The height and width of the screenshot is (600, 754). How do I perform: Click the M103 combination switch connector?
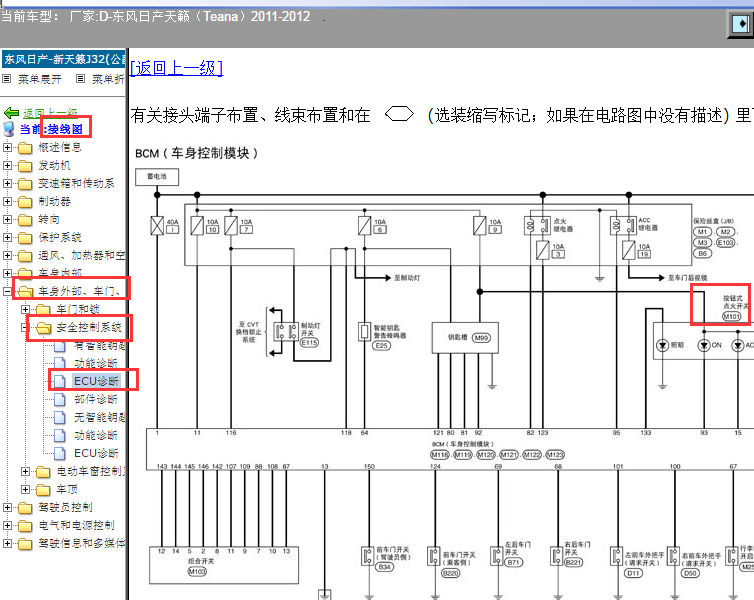(197, 572)
